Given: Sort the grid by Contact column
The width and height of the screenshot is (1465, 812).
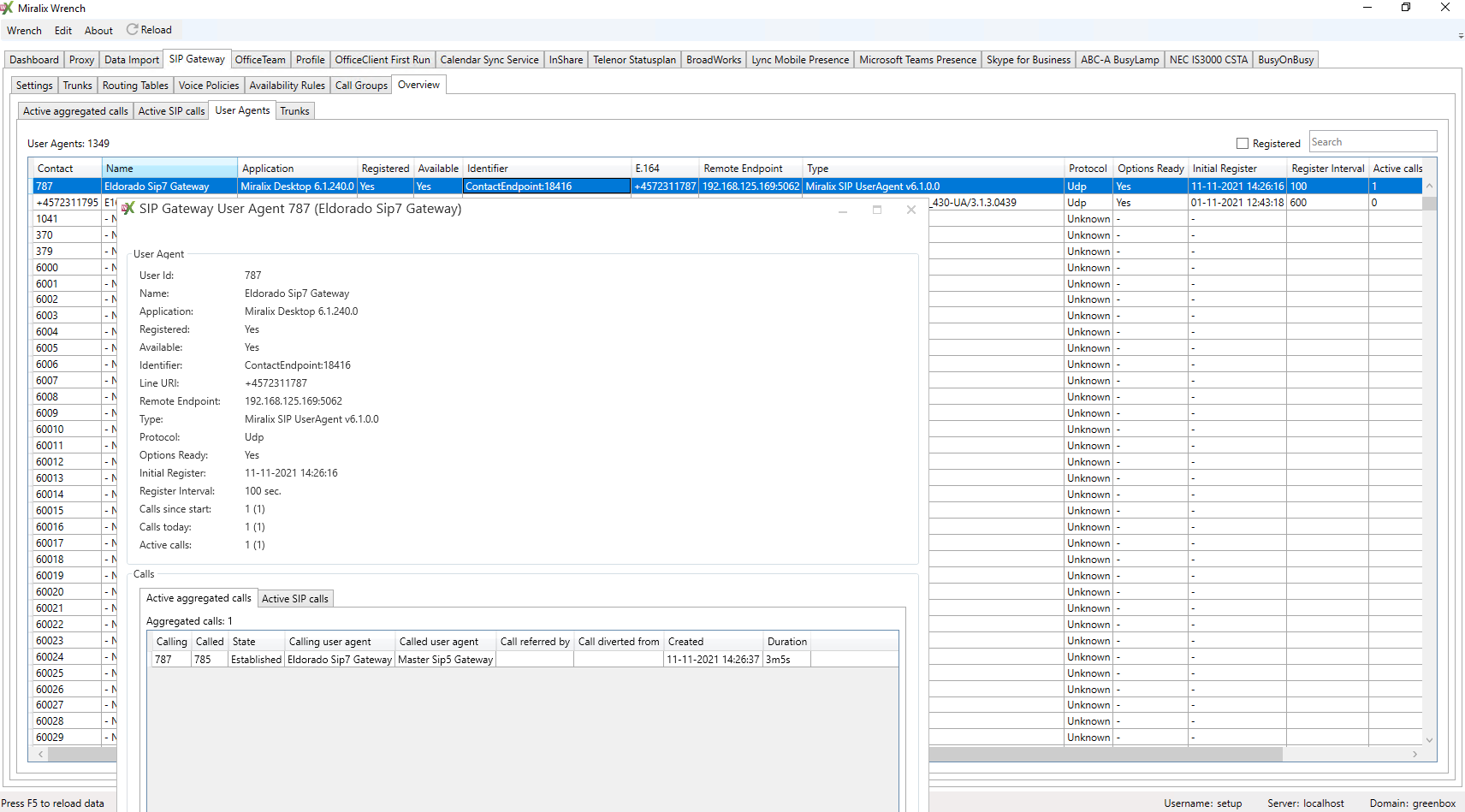Looking at the screenshot, I should coord(68,169).
